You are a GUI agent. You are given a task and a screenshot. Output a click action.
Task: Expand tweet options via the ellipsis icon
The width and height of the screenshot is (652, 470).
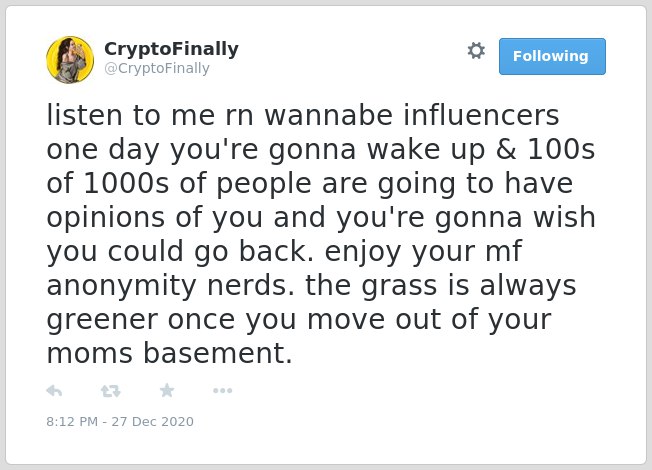coord(222,391)
